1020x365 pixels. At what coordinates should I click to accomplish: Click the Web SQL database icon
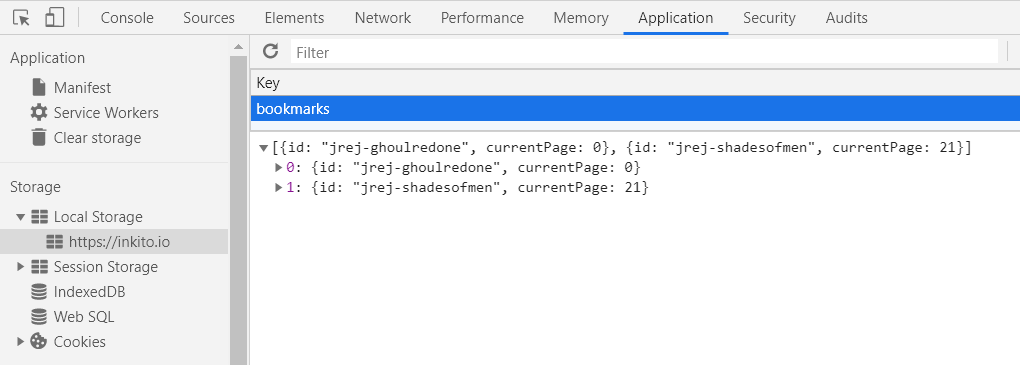[39, 317]
